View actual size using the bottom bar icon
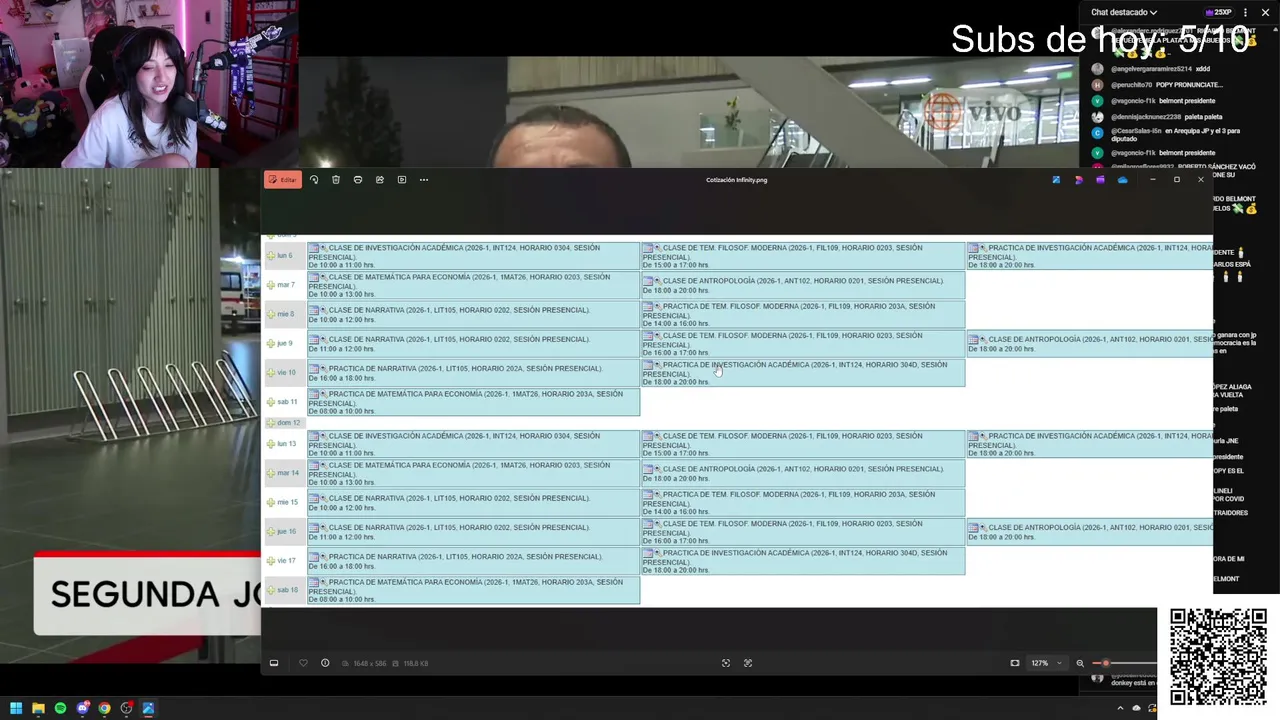Viewport: 1280px width, 720px height. [748, 663]
